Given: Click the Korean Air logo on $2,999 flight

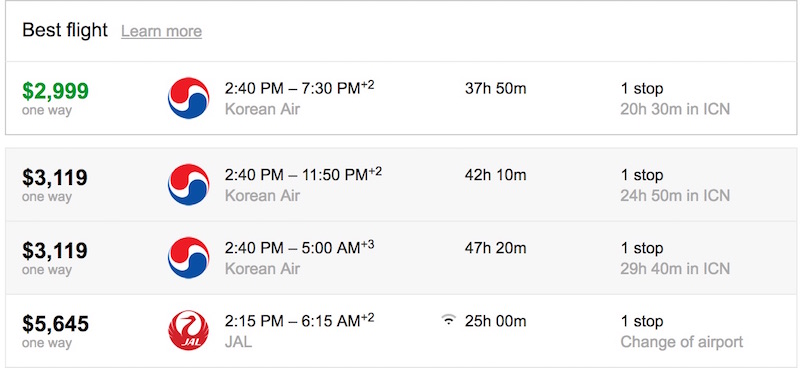Looking at the screenshot, I should click(x=188, y=98).
